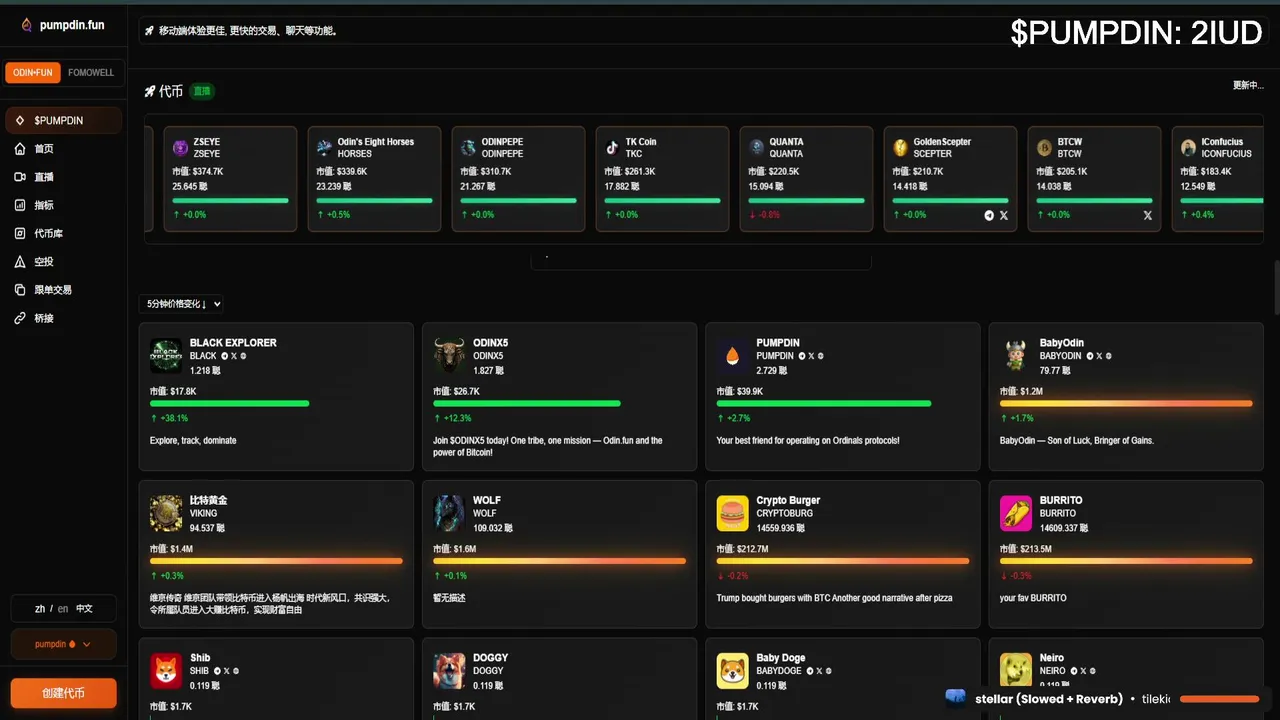The image size is (1280, 720).
Task: Click stellar (Slowed + Reverb) track title
Action: click(x=1049, y=699)
